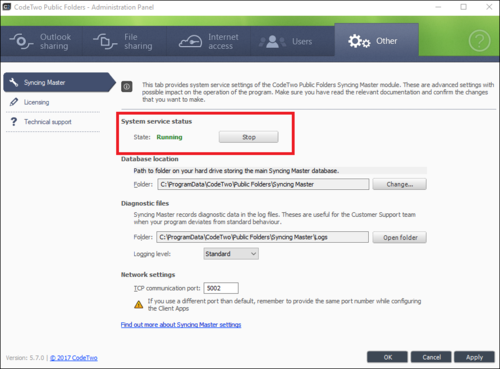Viewport: 500px width, 369px height.
Task: Switch to the File sharing tab
Action: point(125,41)
